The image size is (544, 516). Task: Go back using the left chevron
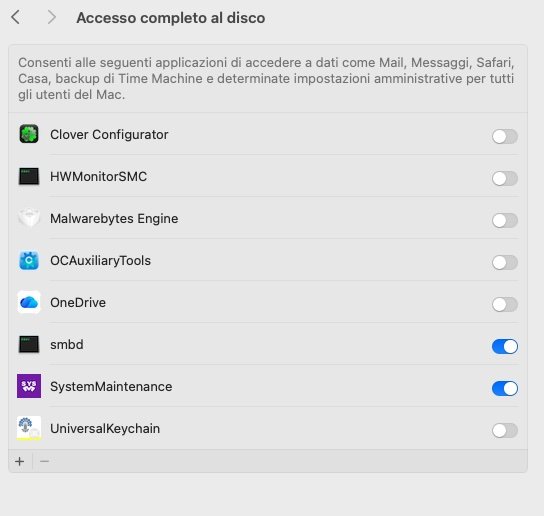tap(16, 17)
